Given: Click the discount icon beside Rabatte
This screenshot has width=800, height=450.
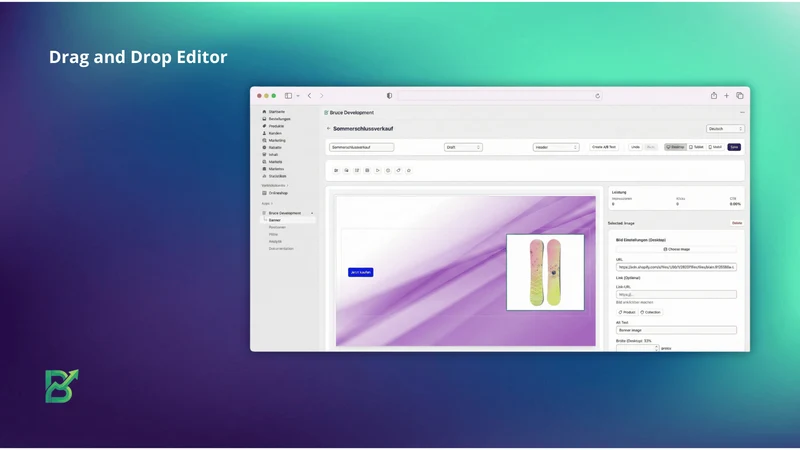Looking at the screenshot, I should (x=264, y=147).
